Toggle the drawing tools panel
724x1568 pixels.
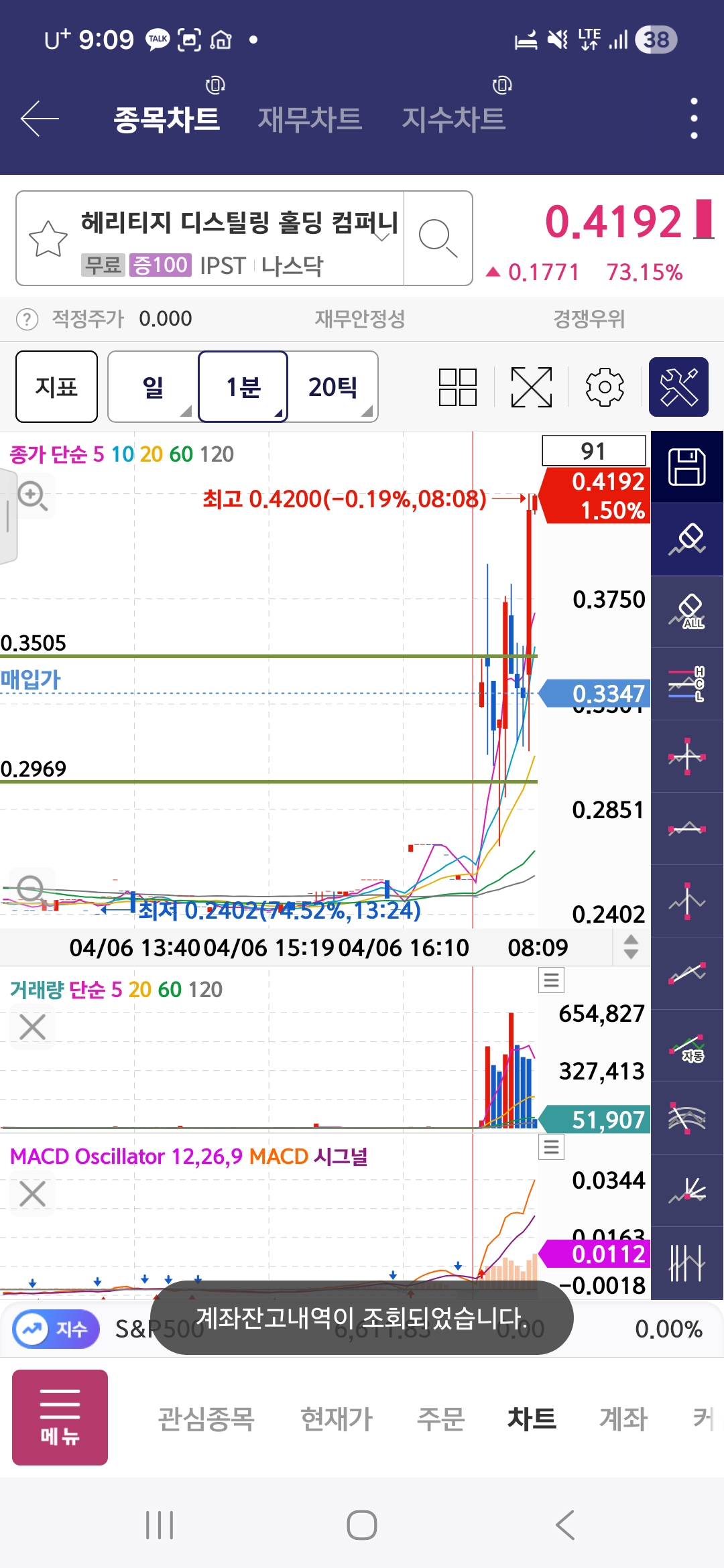(x=678, y=387)
